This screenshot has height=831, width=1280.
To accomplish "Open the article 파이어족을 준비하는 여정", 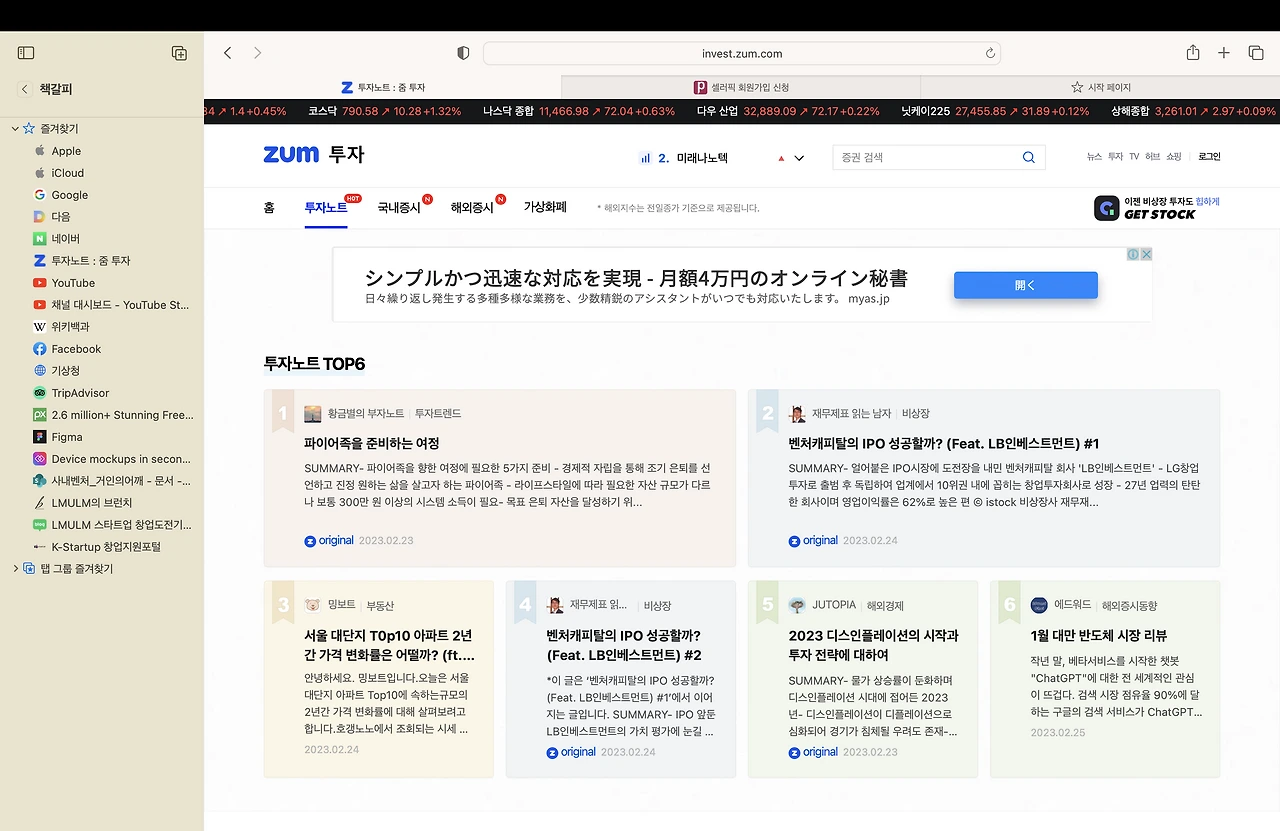I will click(372, 443).
